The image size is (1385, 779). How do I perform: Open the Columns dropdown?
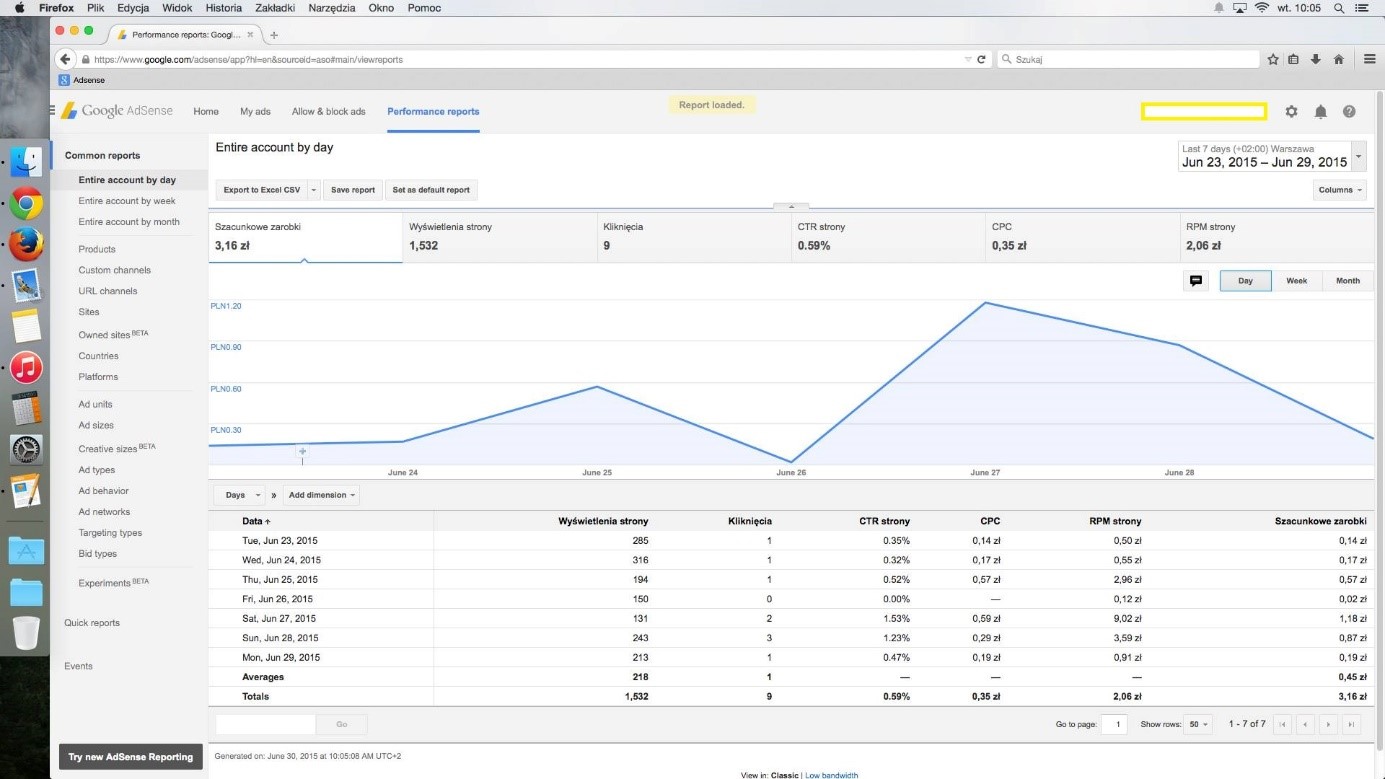click(1339, 190)
